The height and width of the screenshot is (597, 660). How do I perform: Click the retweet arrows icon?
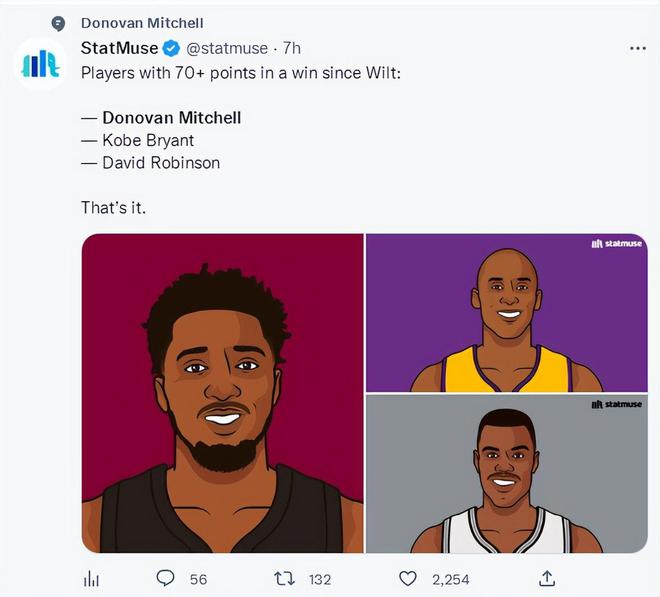tap(285, 579)
